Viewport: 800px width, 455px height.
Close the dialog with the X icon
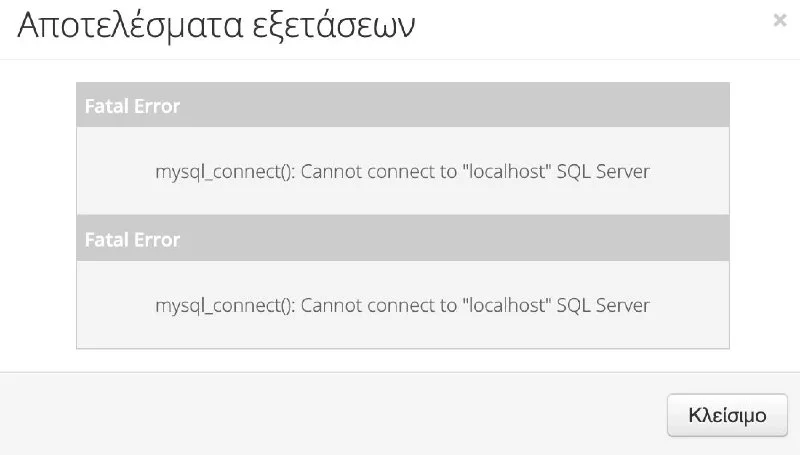[780, 20]
